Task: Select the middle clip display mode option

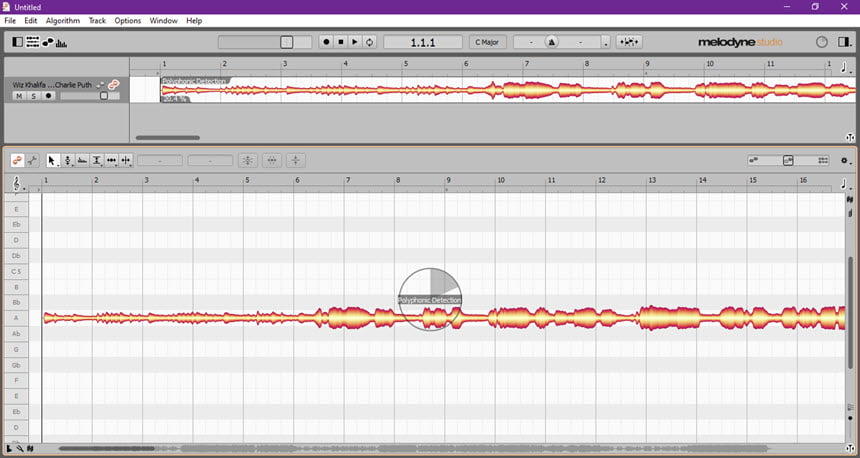Action: coord(788,160)
